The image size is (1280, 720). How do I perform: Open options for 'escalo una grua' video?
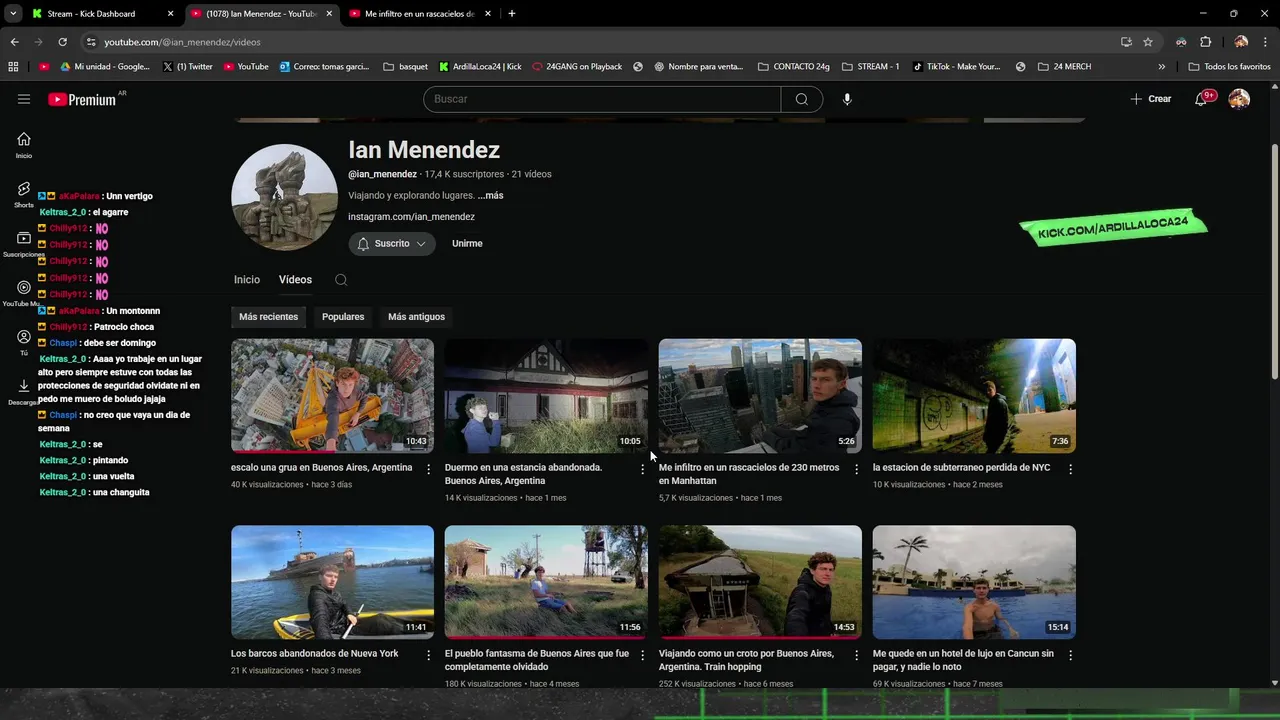(429, 469)
